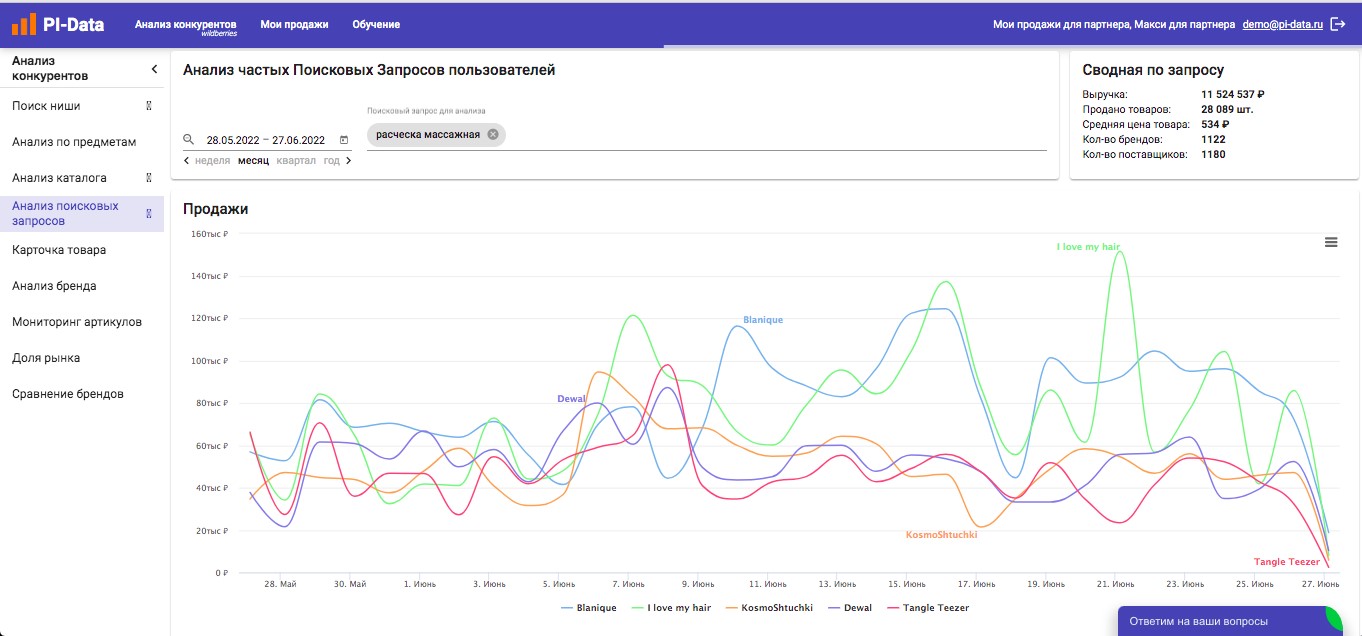Click the logout icon next to the email
The image size is (1362, 636).
click(x=1338, y=24)
